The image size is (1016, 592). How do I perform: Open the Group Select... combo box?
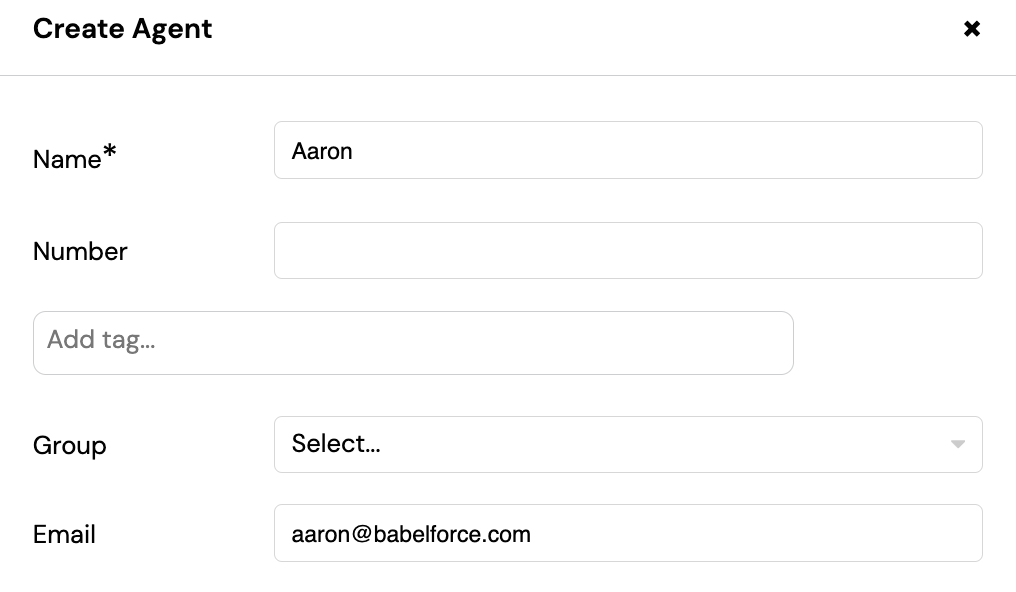point(628,444)
